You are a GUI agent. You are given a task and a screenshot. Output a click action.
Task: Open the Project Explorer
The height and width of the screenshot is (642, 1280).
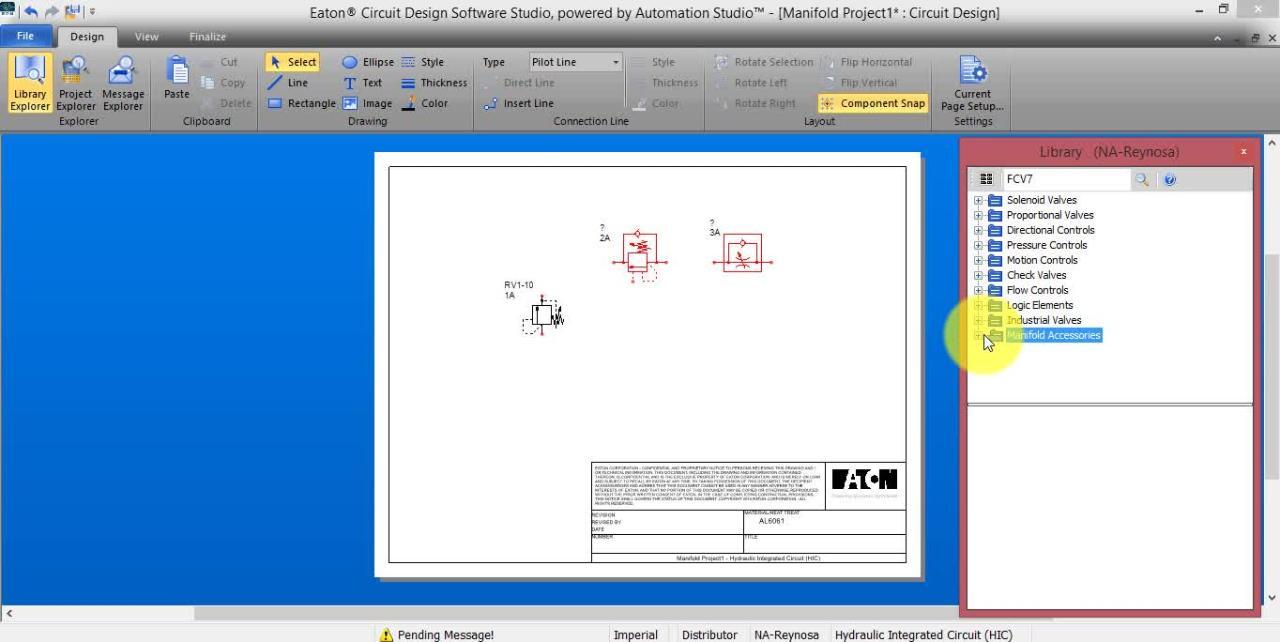click(x=75, y=83)
